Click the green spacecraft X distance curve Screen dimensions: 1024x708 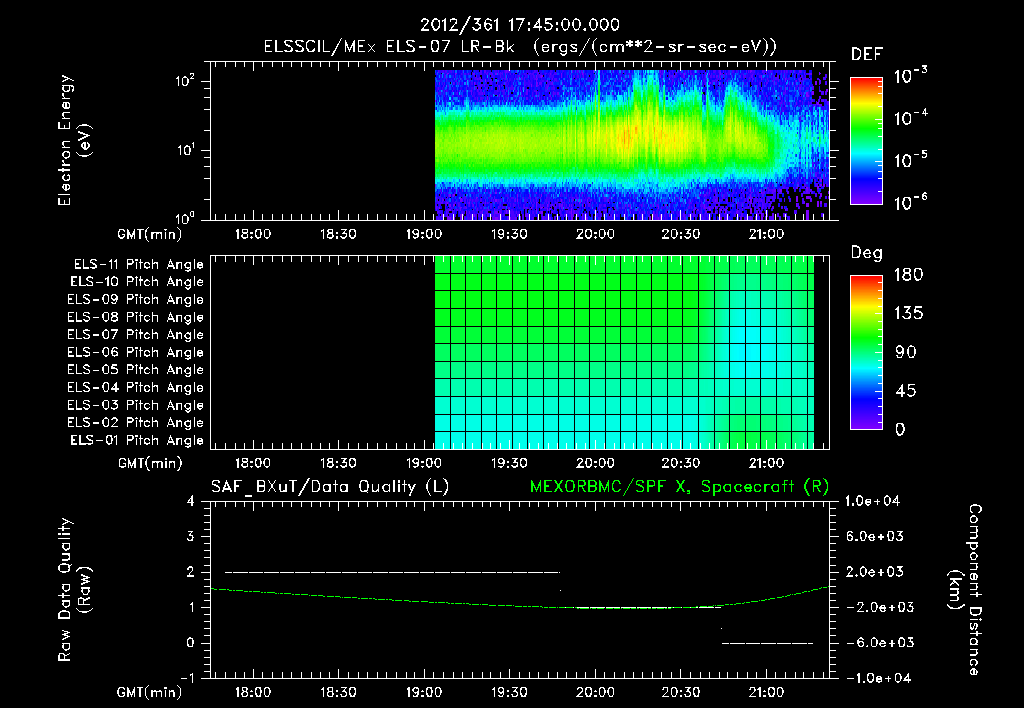click(519, 605)
